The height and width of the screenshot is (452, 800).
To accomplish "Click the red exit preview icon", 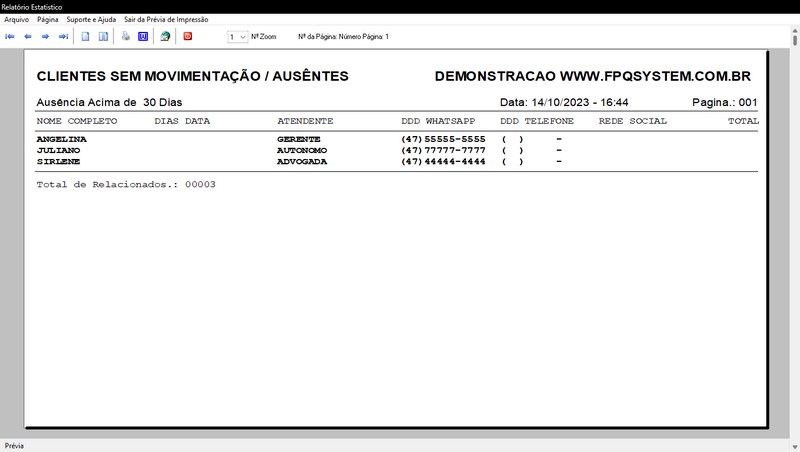I will 188,36.
